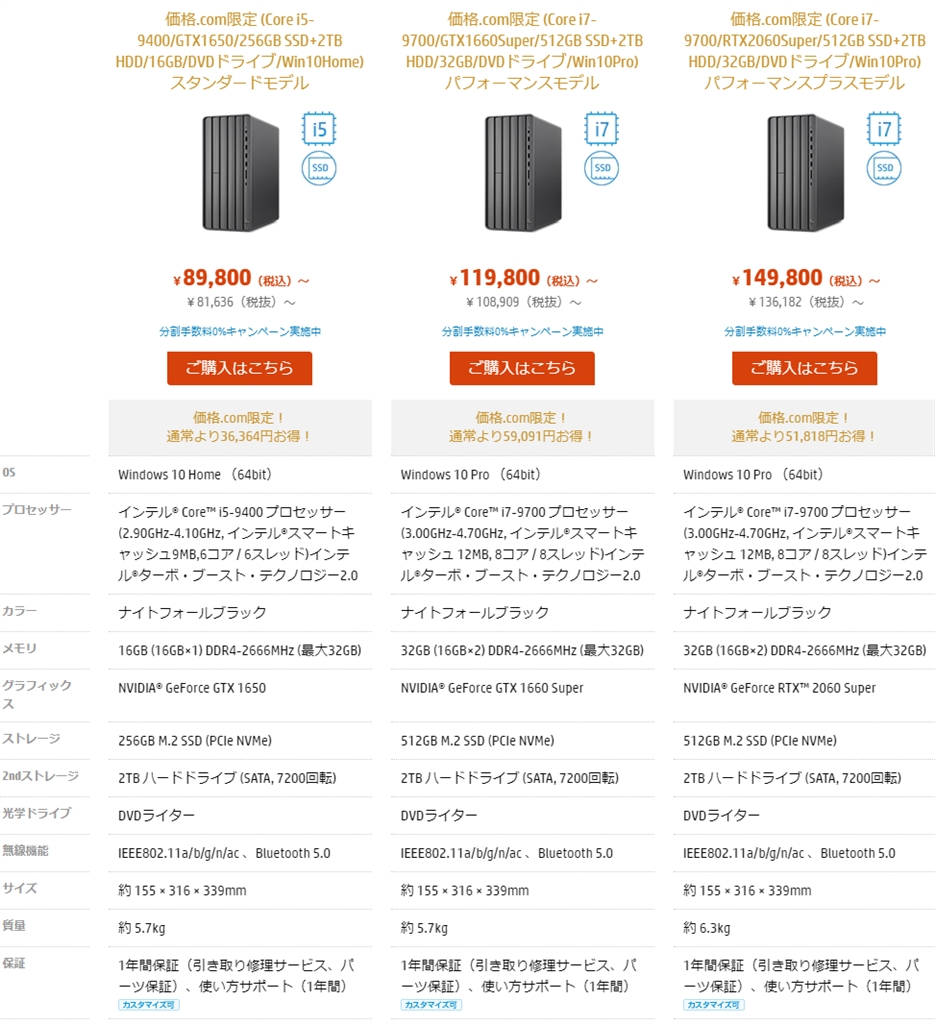Click the GTX1660Super performance model title

pos(522,51)
